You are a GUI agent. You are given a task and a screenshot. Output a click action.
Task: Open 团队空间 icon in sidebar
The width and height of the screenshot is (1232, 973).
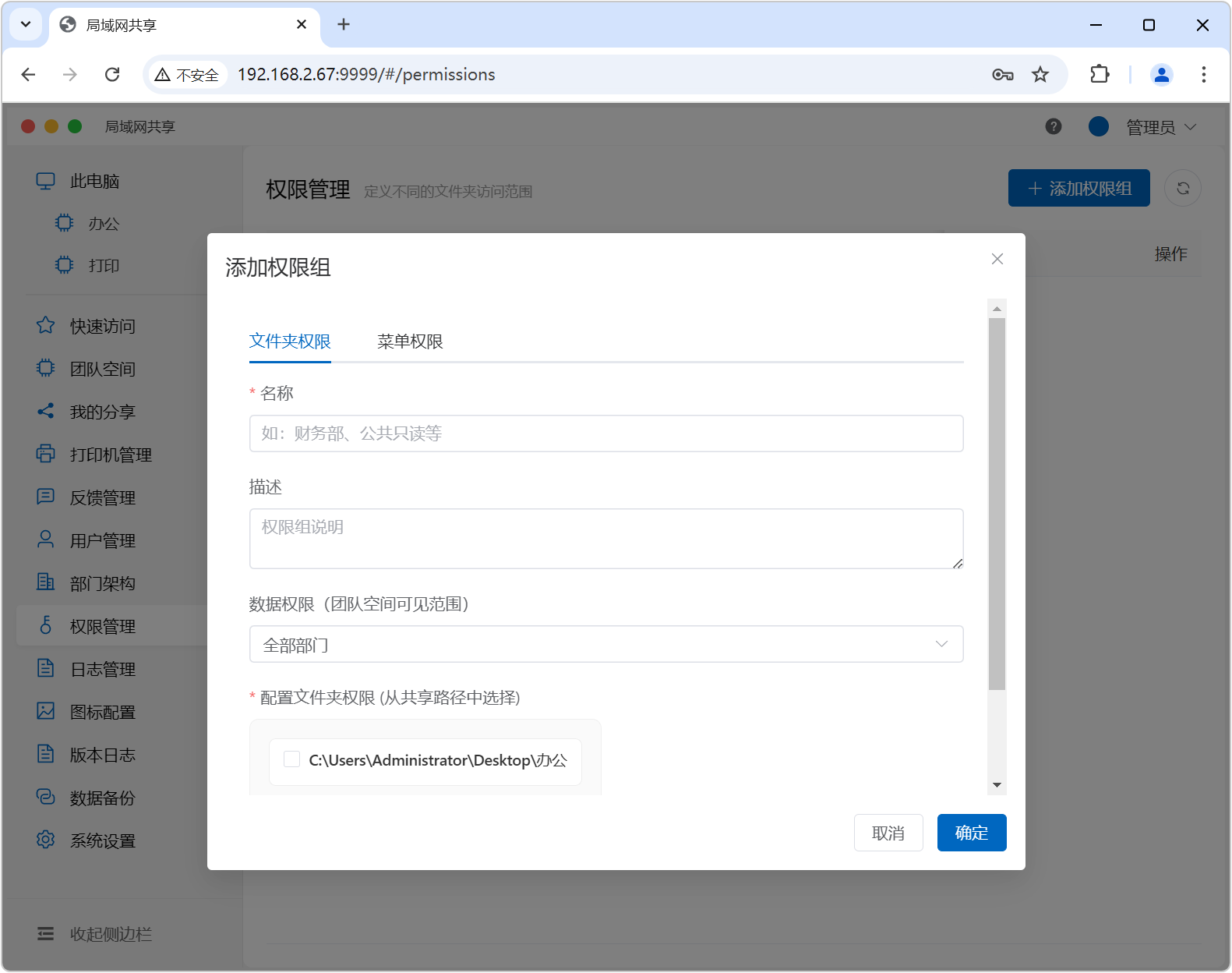(46, 368)
